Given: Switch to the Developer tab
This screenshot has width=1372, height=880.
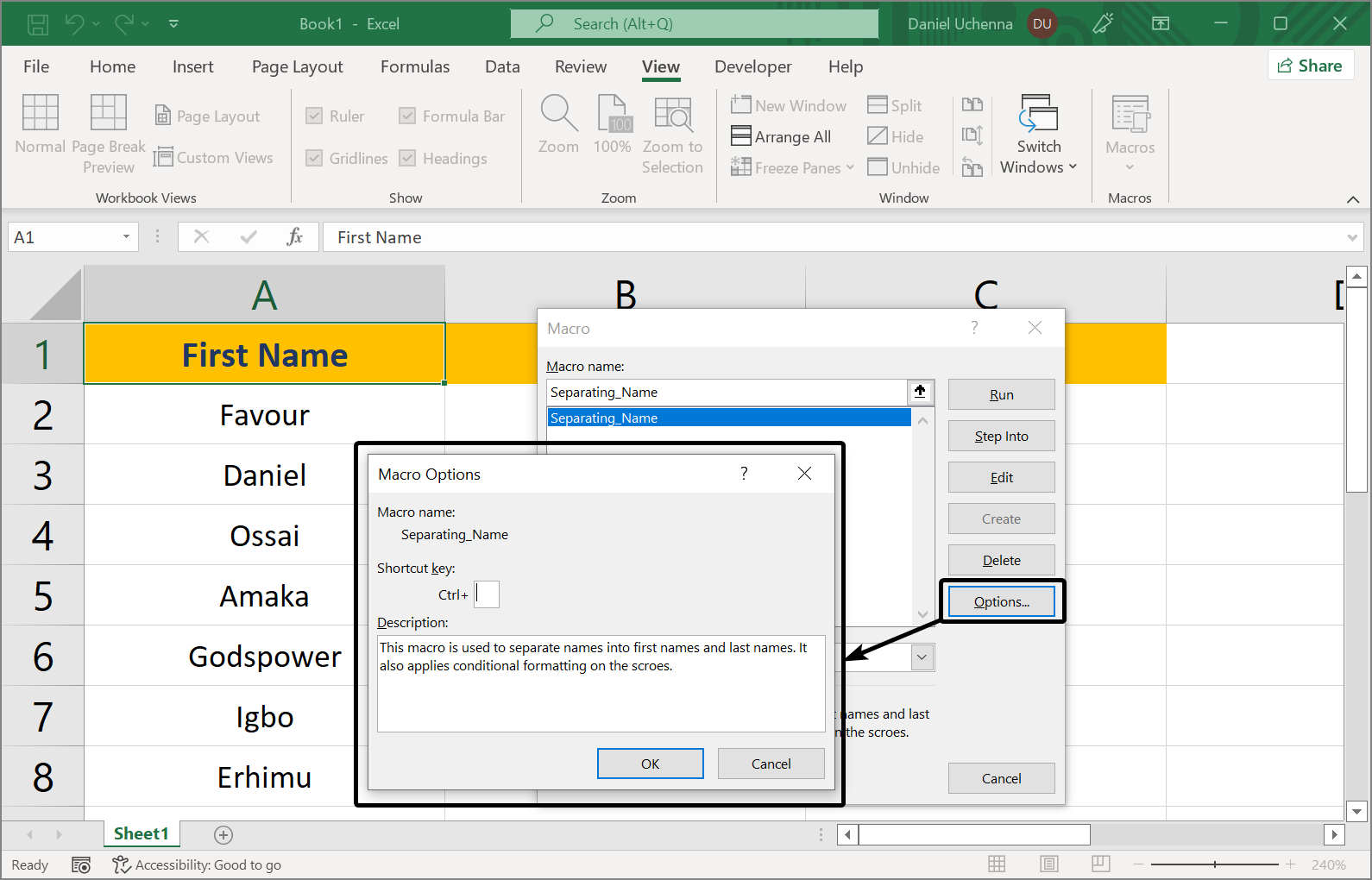Looking at the screenshot, I should click(x=752, y=66).
